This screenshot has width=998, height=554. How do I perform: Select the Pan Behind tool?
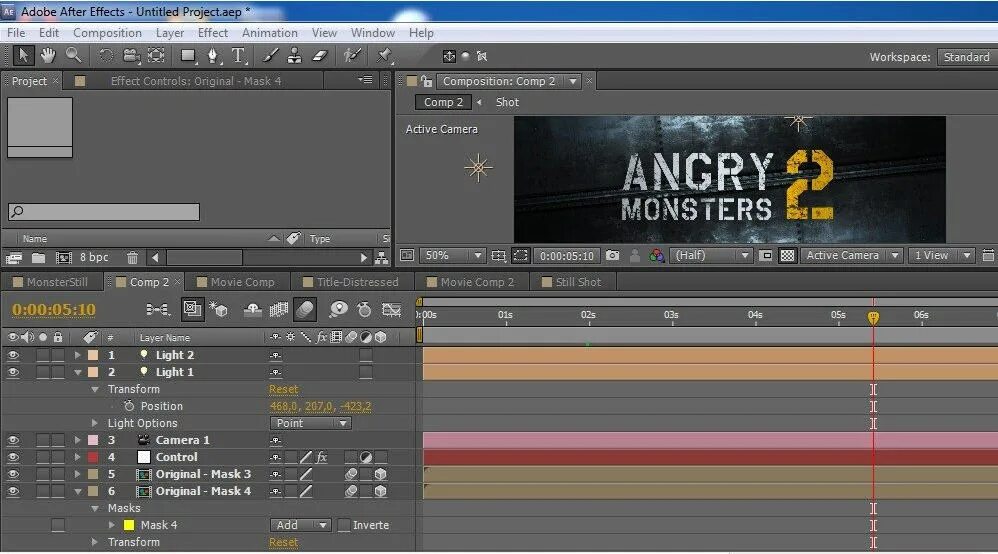pyautogui.click(x=157, y=56)
